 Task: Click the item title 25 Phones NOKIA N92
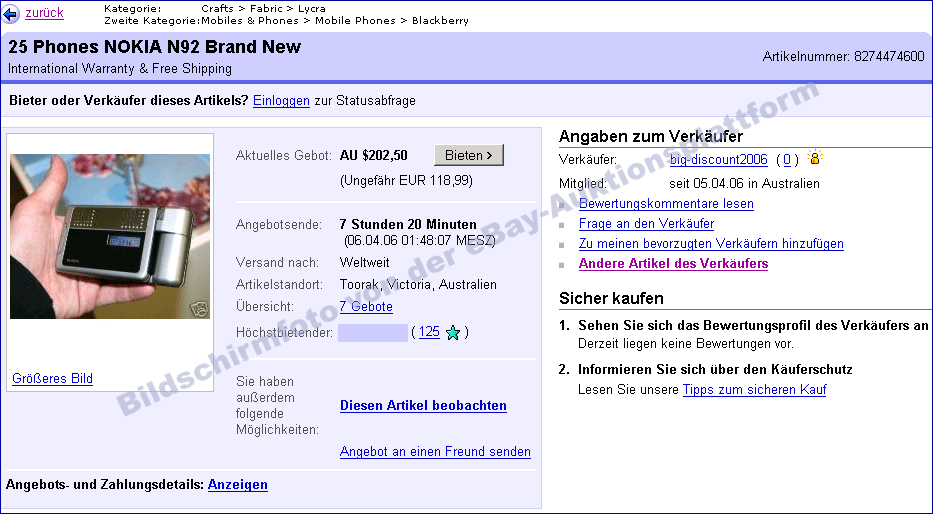(155, 47)
